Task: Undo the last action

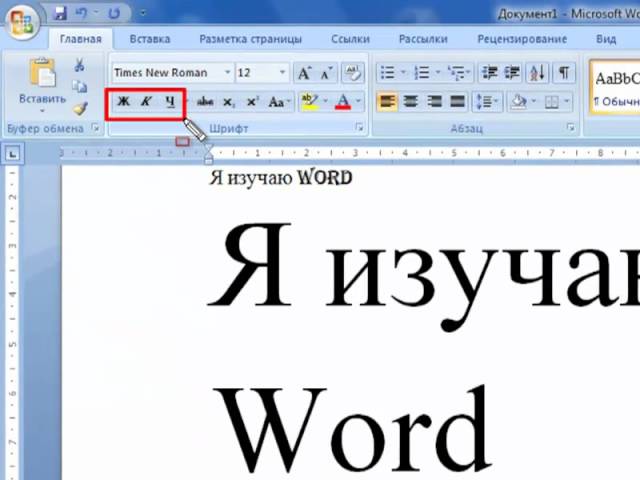Action: point(82,13)
